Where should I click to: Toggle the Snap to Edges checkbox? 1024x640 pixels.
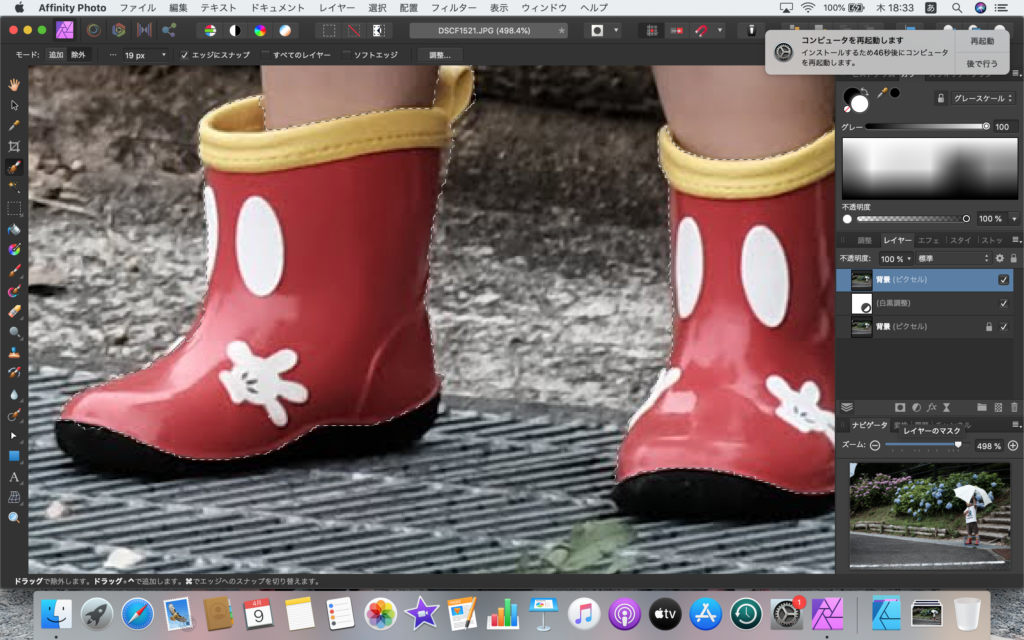[184, 55]
